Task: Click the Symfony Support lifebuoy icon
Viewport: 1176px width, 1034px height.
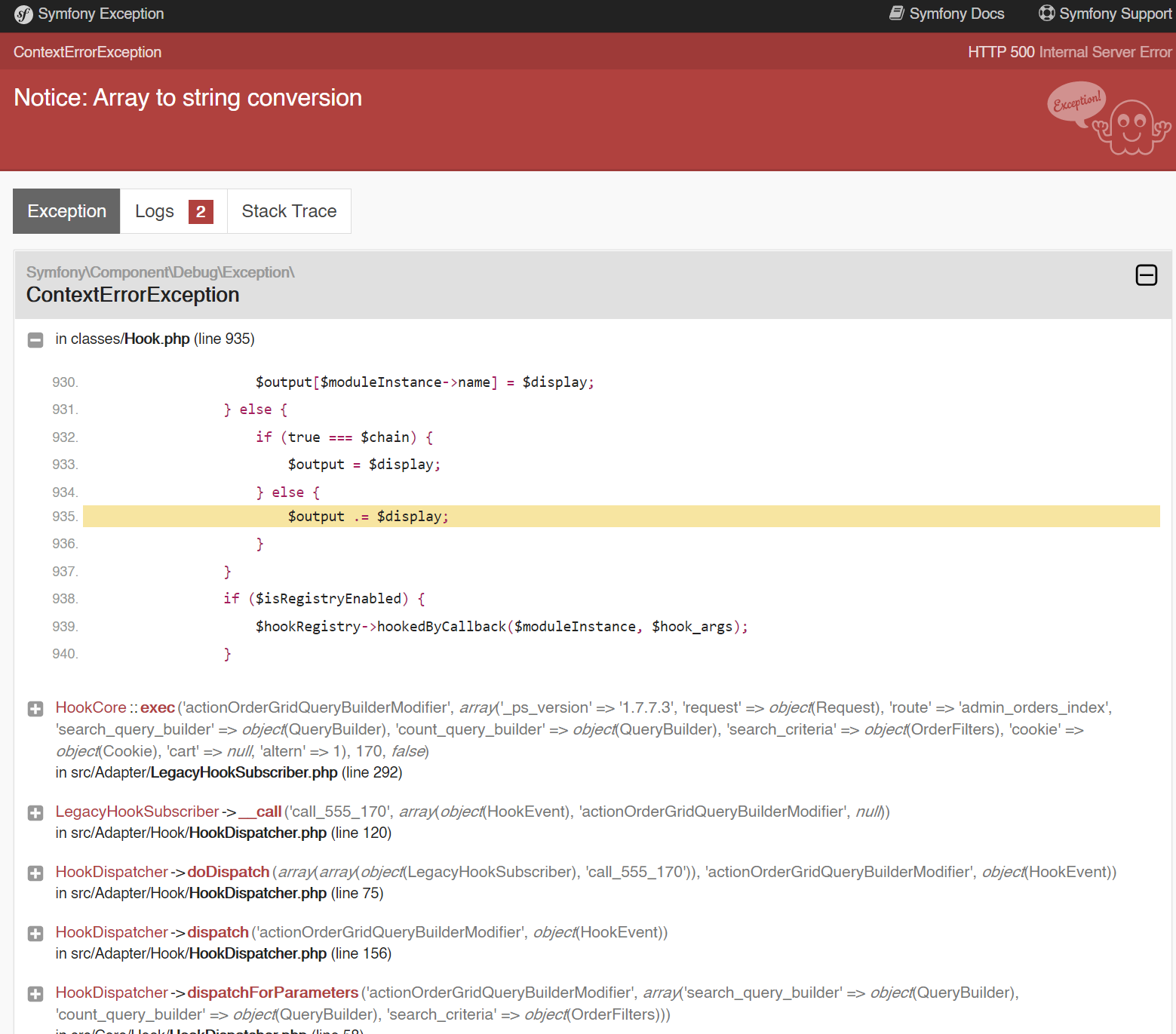Action: pos(1047,13)
